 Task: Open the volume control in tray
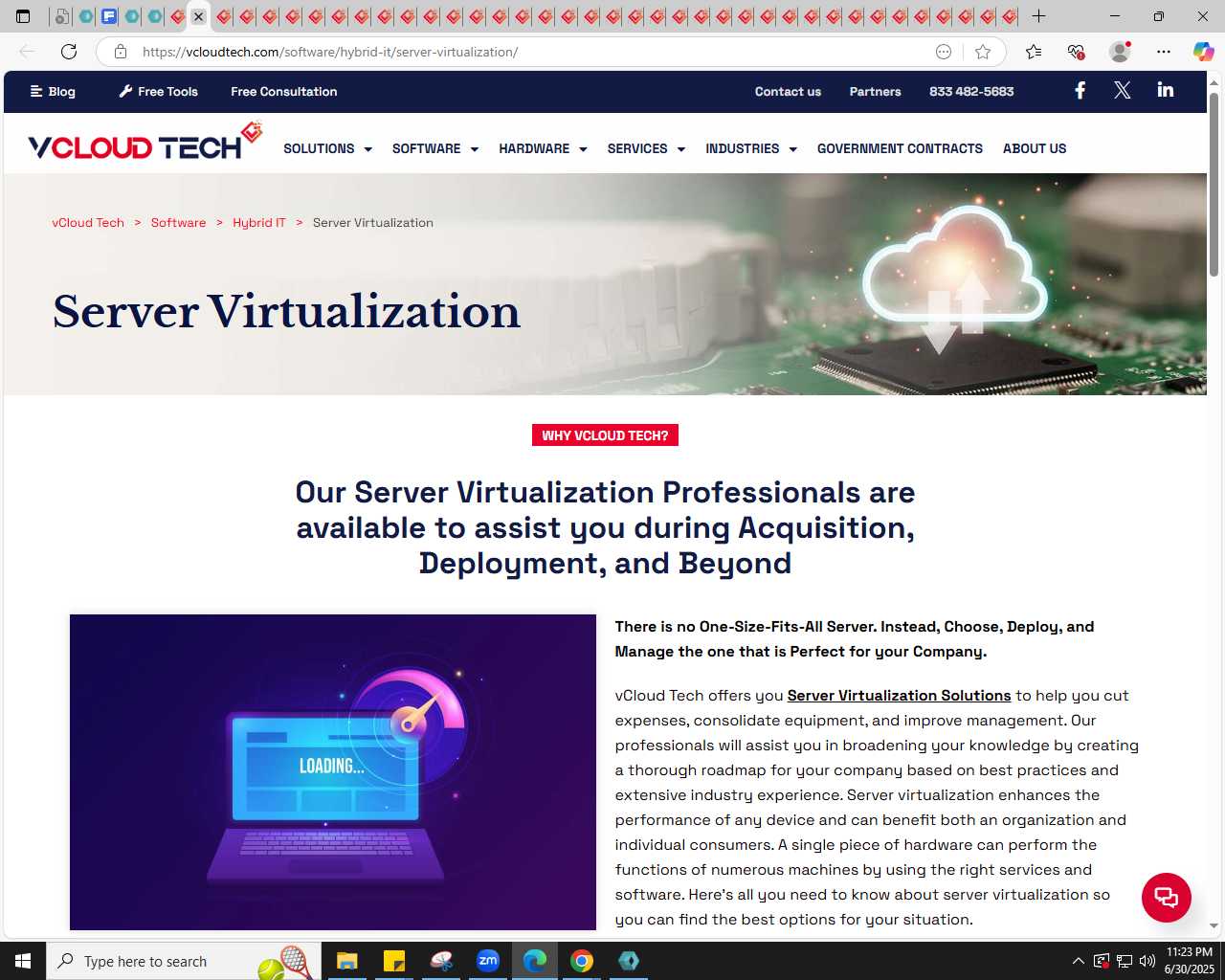coord(1147,961)
